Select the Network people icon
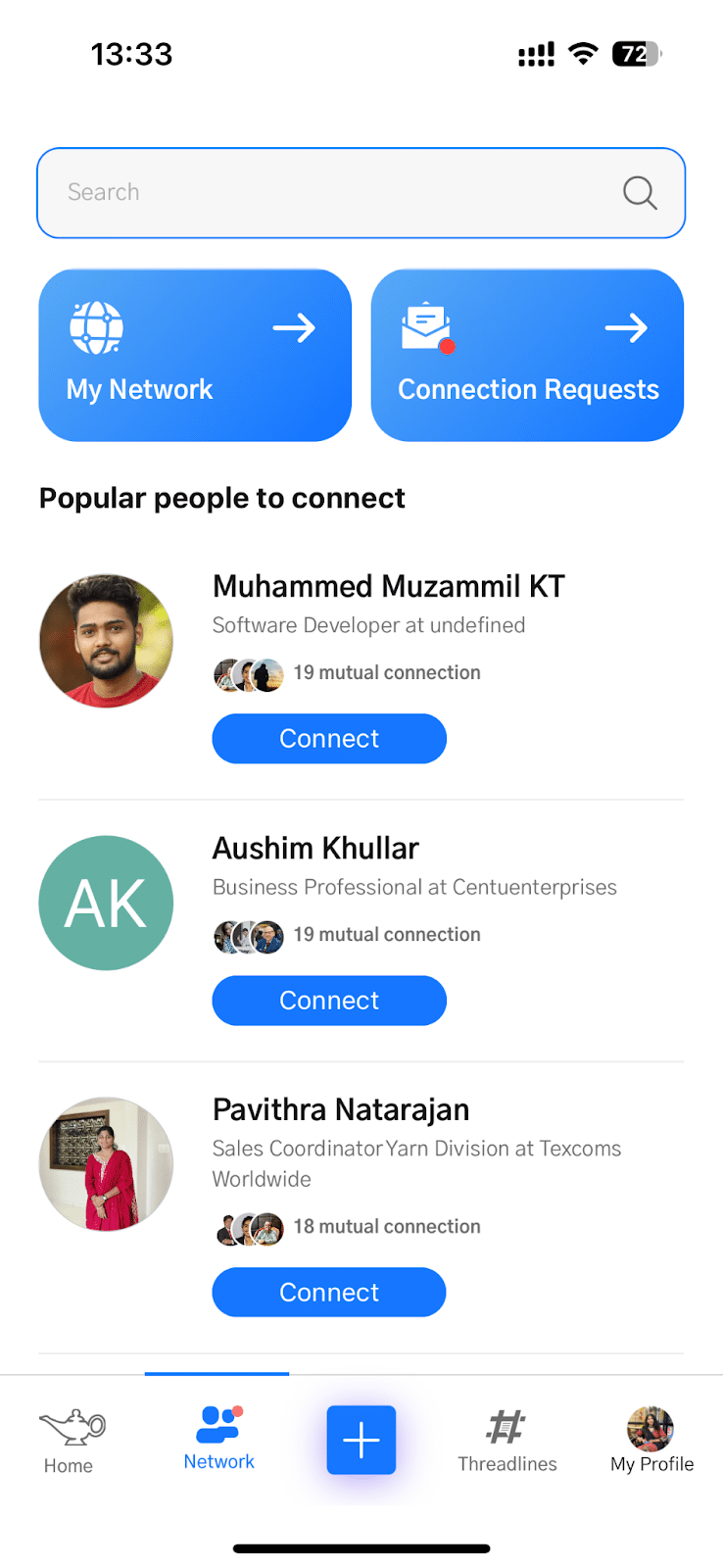Screen dimensions: 723x1568 [219, 1425]
